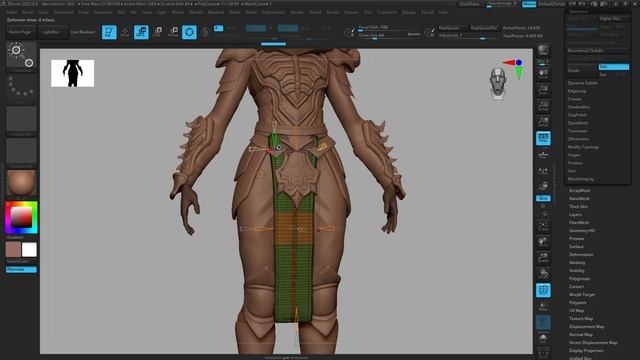Image resolution: width=640 pixels, height=360 pixels.
Task: Click the Frame mesh icon
Action: pyautogui.click(x=543, y=226)
